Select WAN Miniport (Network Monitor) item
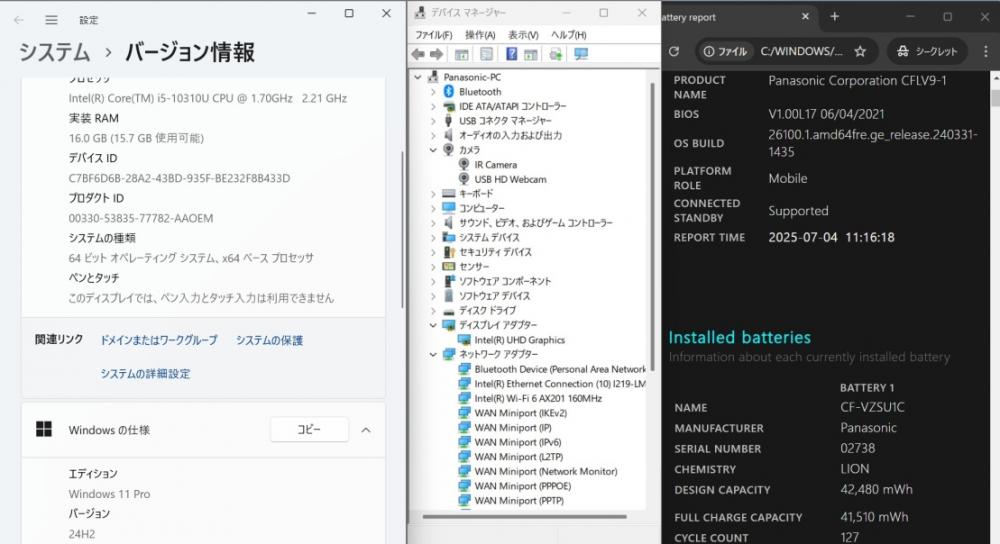1000x544 pixels. click(x=546, y=471)
